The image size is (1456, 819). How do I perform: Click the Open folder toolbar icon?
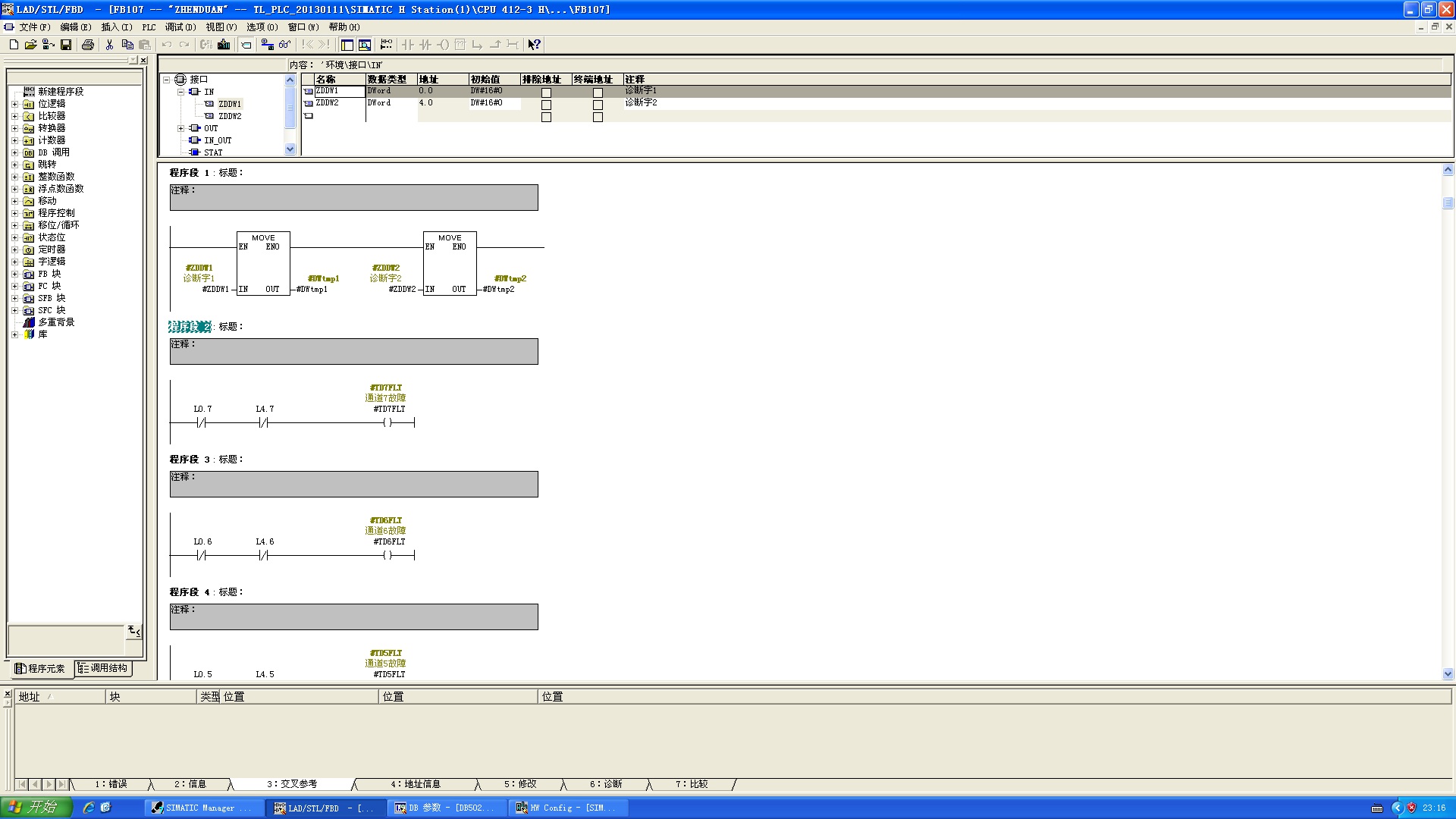[x=30, y=45]
